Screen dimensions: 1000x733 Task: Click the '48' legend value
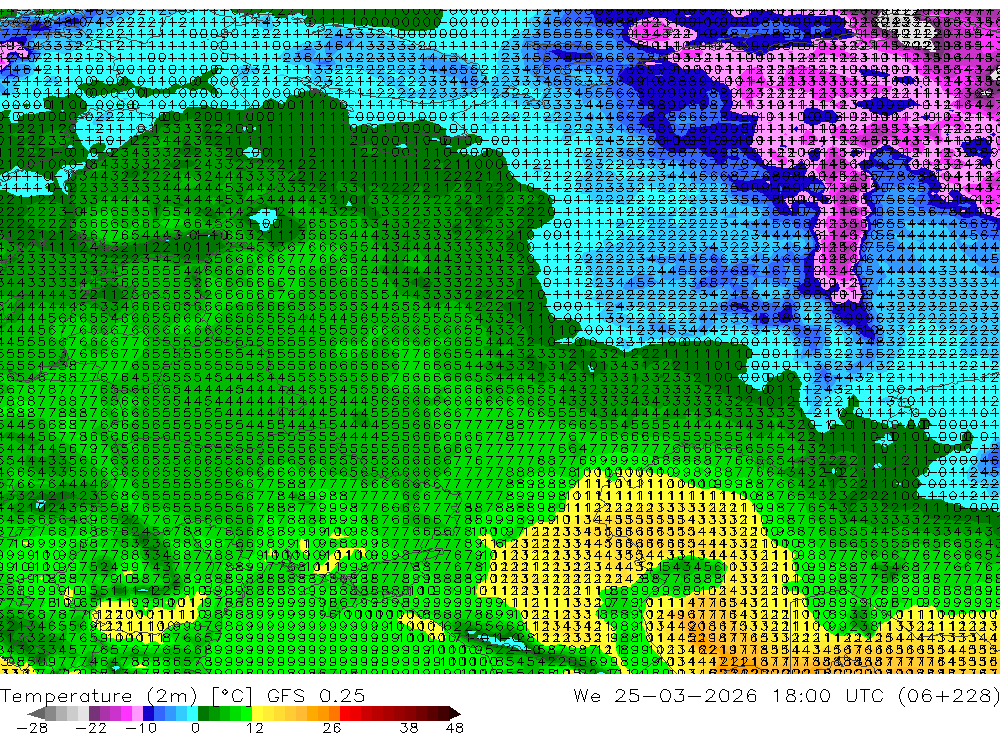tap(455, 727)
